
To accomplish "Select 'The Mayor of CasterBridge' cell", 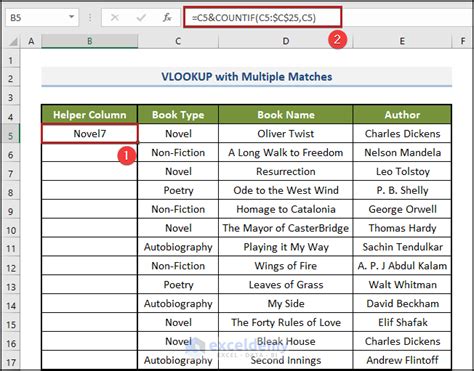I will coord(286,228).
